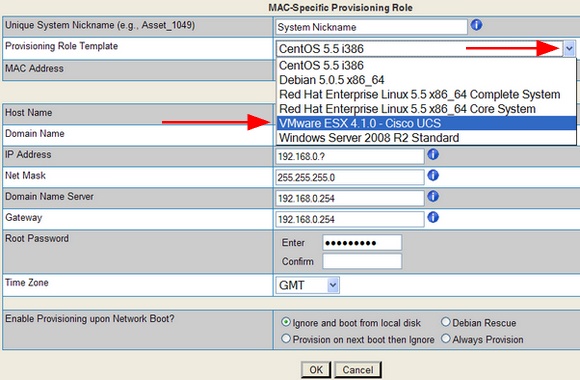Click the Root Password Enter field
580x380 pixels.
click(362, 243)
